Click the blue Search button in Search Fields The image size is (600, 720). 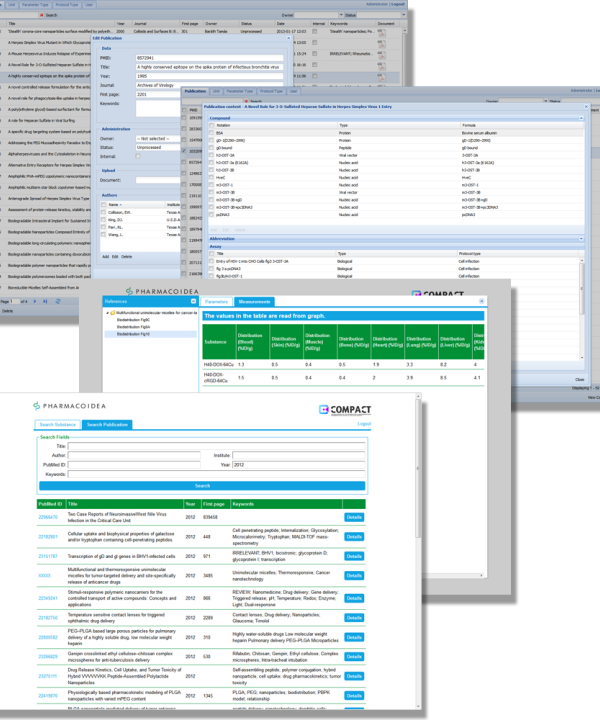click(202, 486)
